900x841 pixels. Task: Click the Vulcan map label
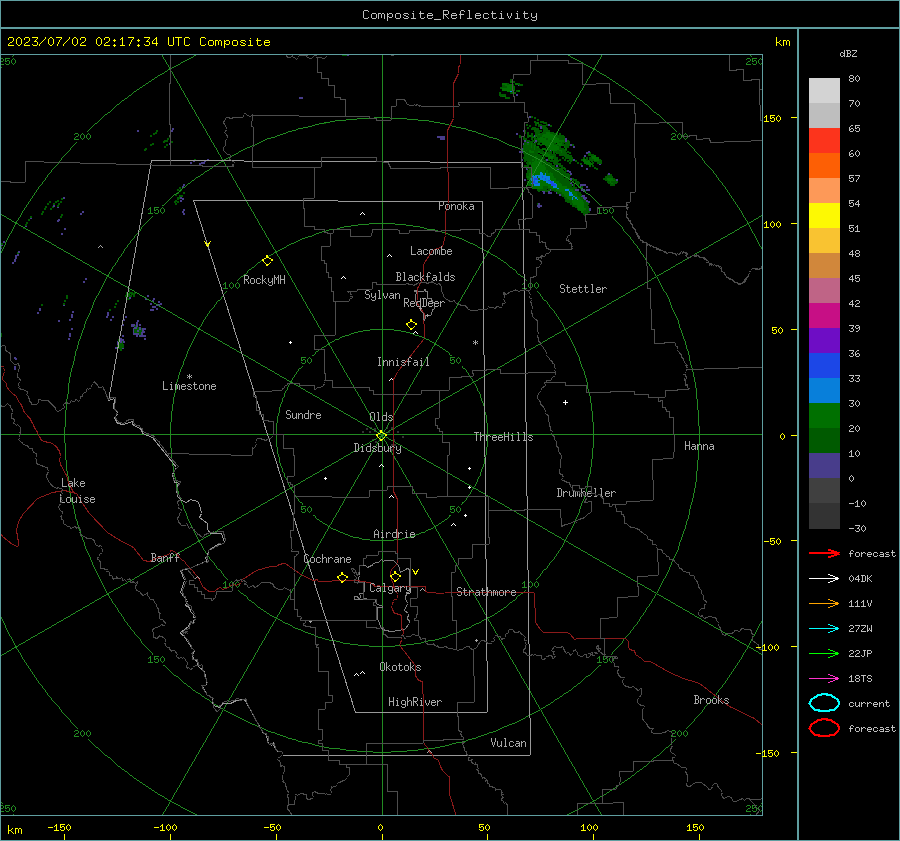(508, 743)
